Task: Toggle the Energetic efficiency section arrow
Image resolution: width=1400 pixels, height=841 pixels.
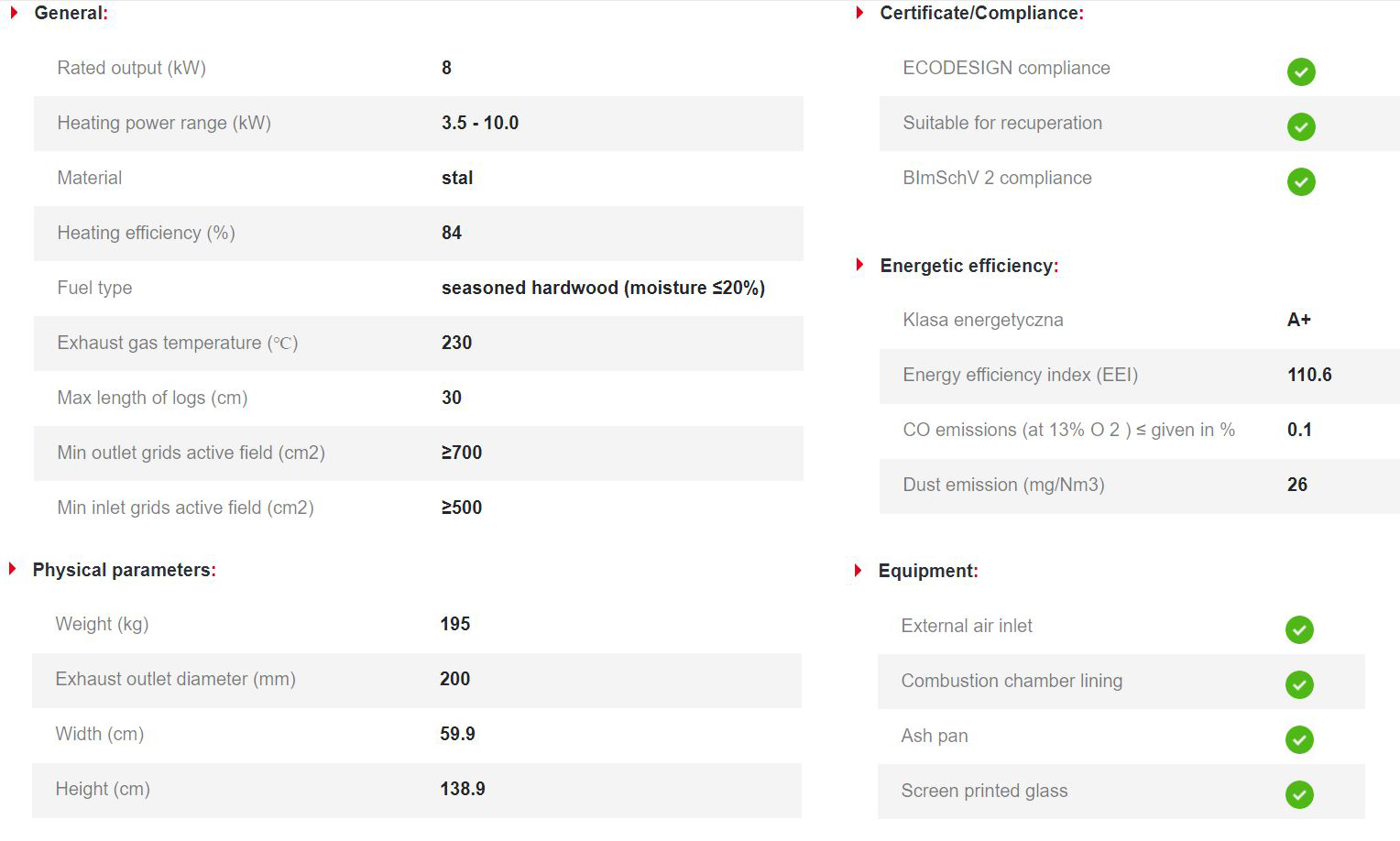Action: pyautogui.click(x=859, y=265)
